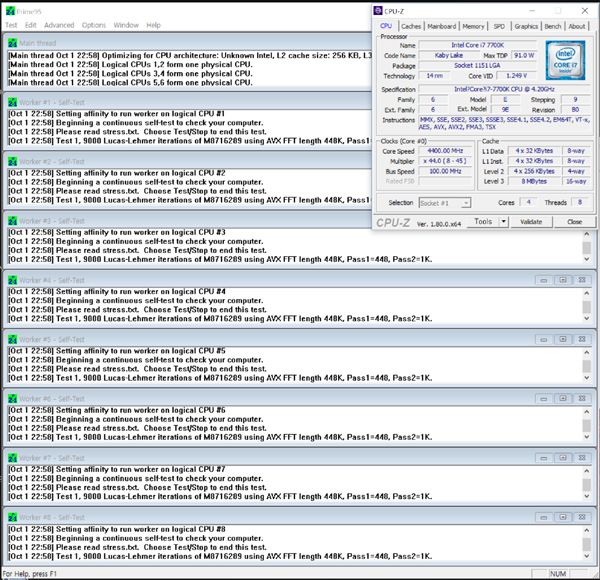Screen dimensions: 600x580
Task: Close the Worker #7 child window
Action: click(x=582, y=458)
